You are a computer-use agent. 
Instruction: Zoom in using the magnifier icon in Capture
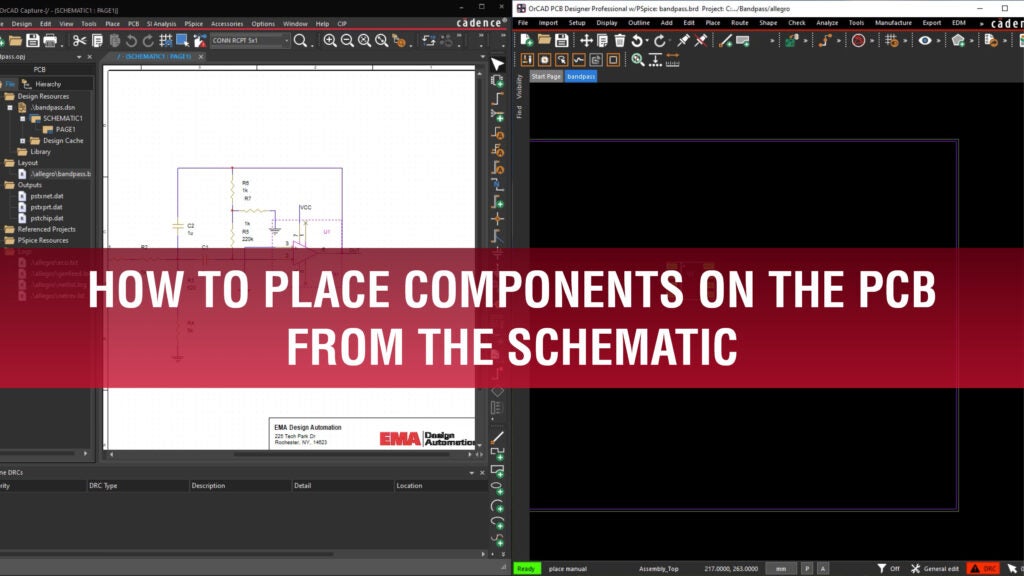[x=331, y=40]
